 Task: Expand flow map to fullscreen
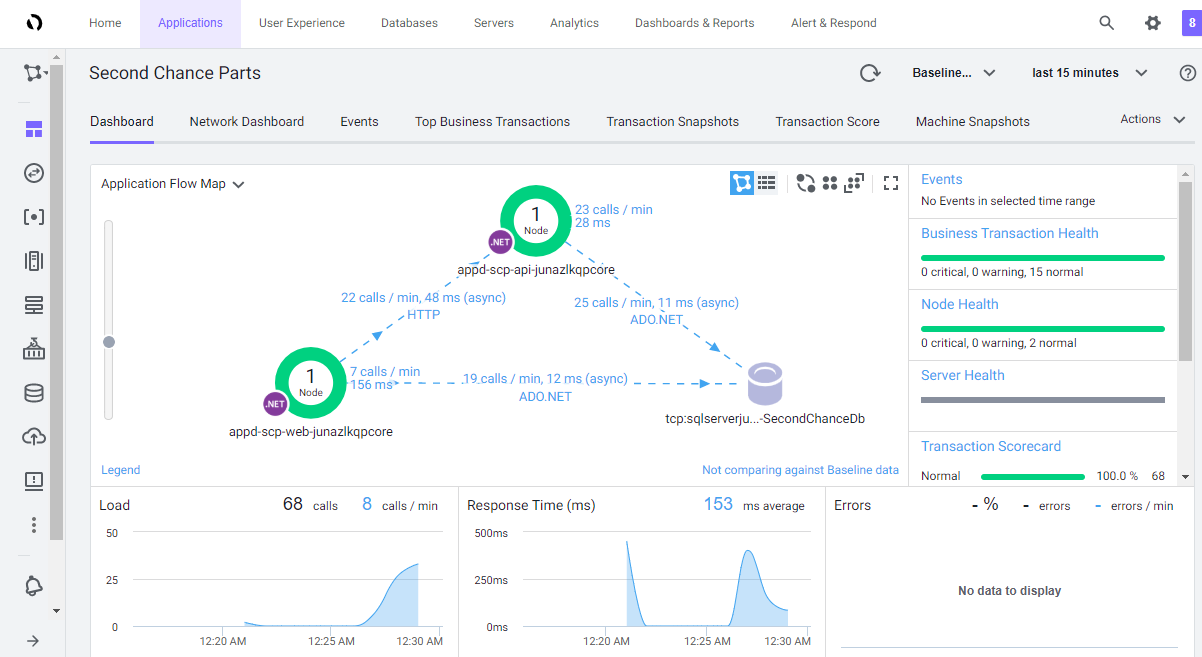pyautogui.click(x=891, y=183)
